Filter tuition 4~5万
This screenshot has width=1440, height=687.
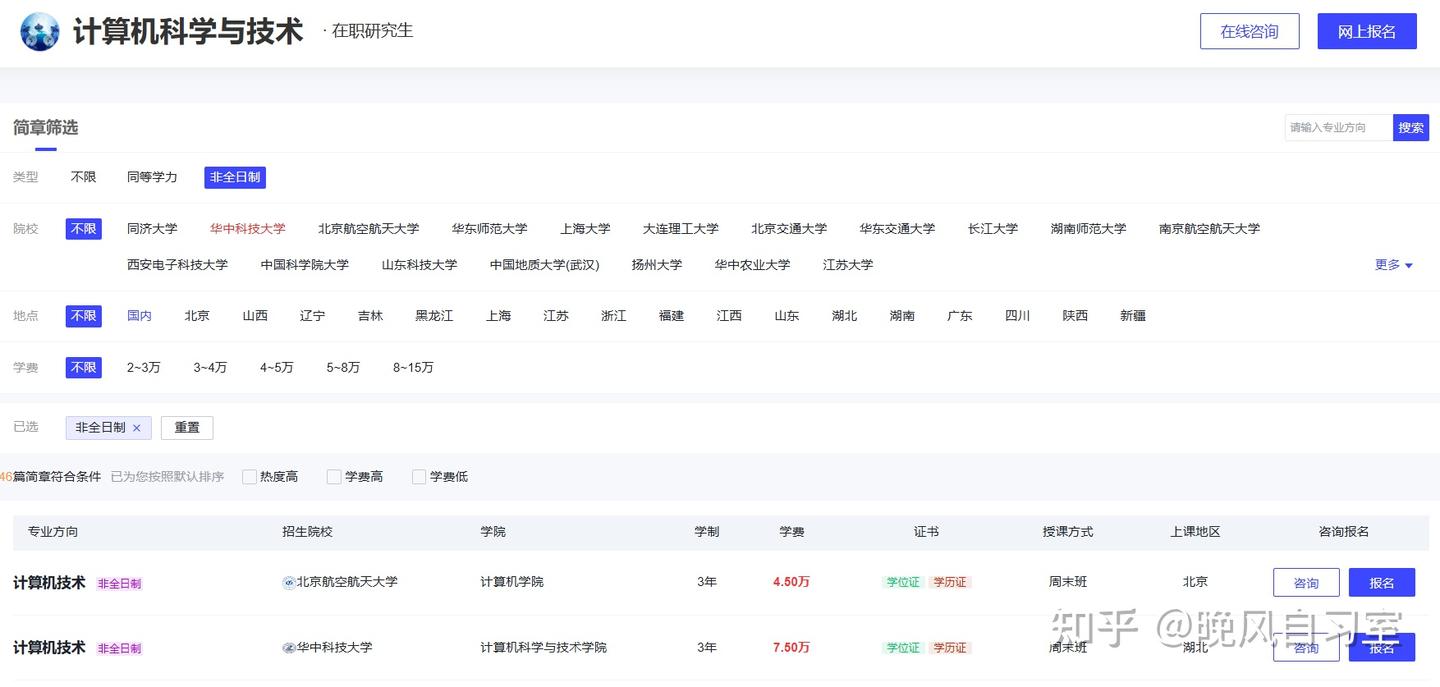pyautogui.click(x=277, y=368)
